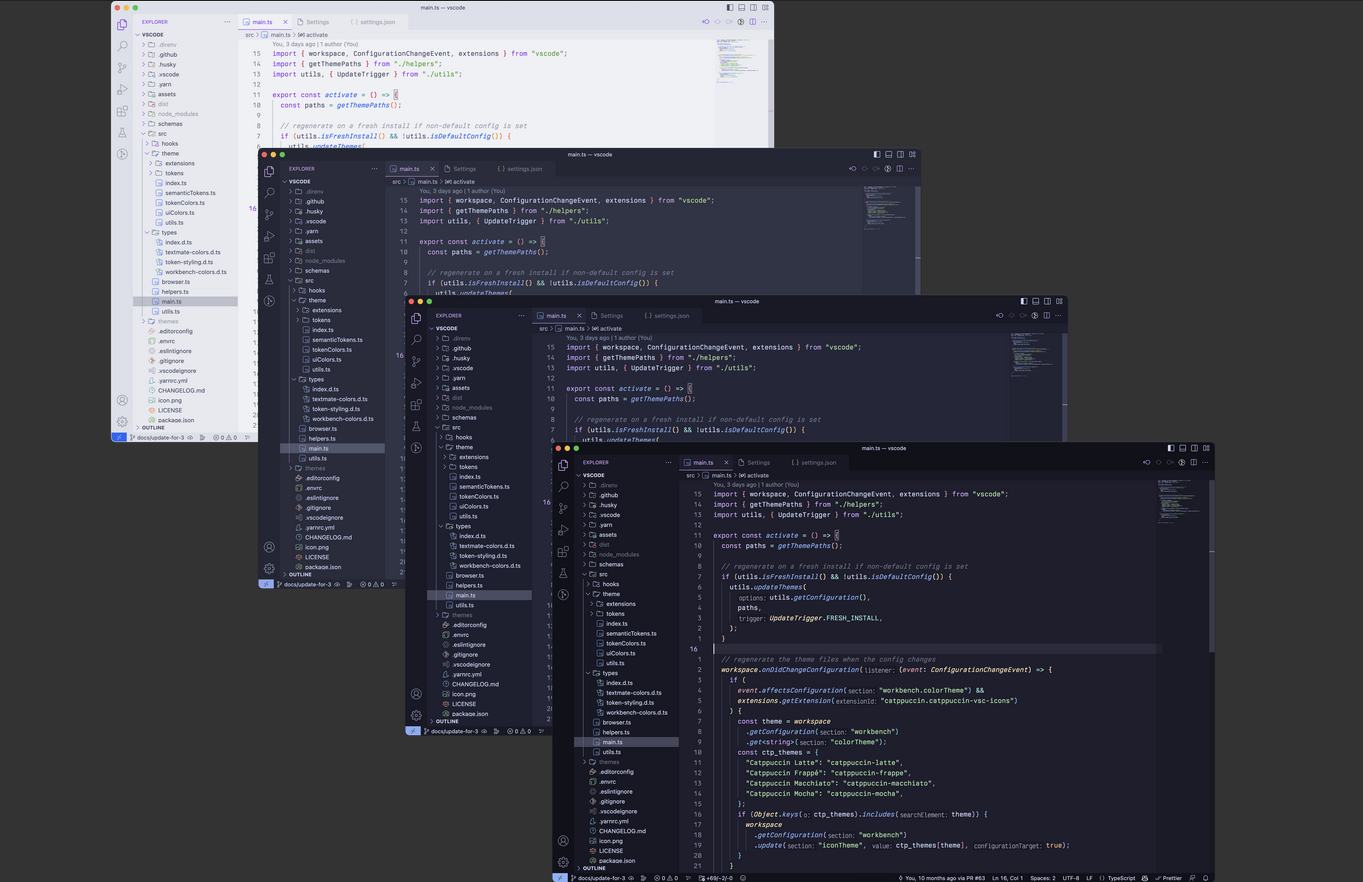
Task: Toggle primary sidebar in frontmost window title bar
Action: click(1171, 448)
